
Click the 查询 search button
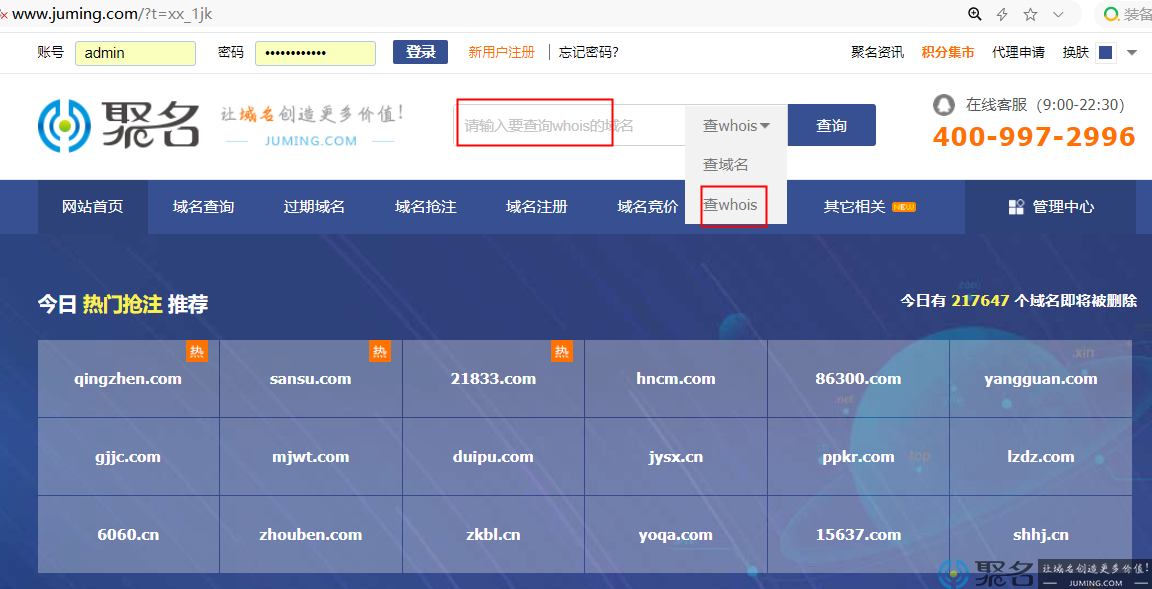[832, 126]
